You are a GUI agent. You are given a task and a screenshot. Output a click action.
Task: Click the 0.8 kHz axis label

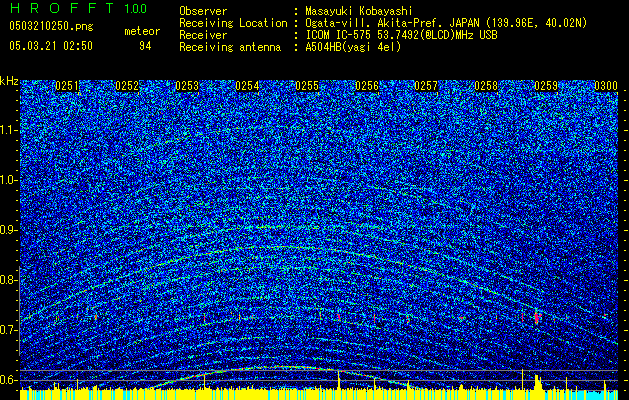click(x=8, y=280)
